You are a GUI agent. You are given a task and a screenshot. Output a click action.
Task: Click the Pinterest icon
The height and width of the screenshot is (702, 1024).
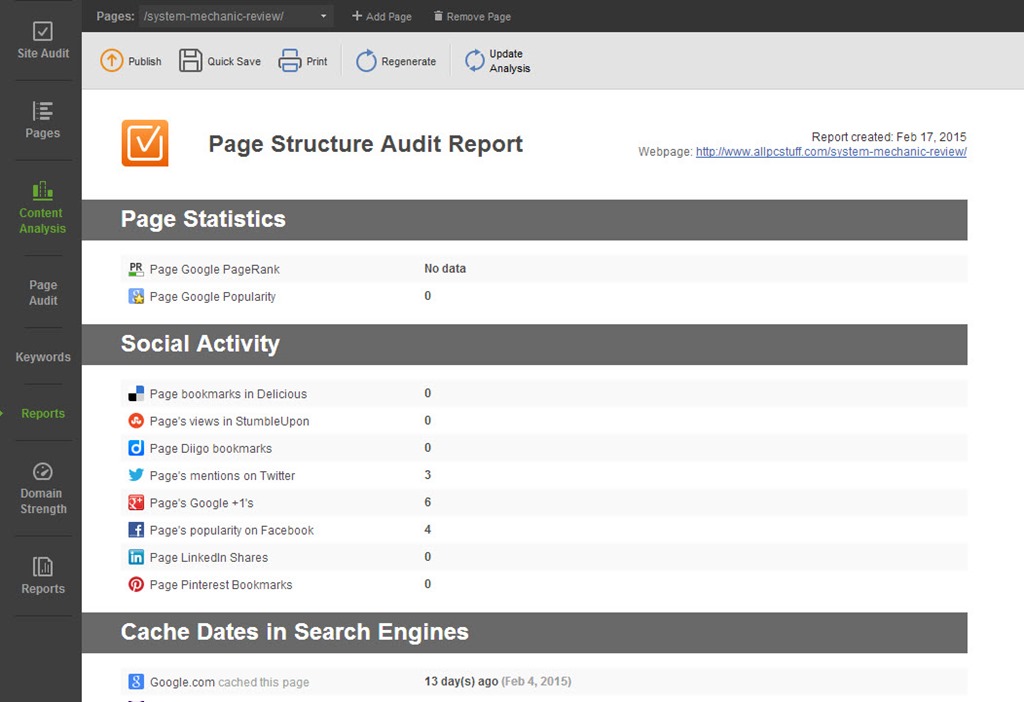point(136,584)
